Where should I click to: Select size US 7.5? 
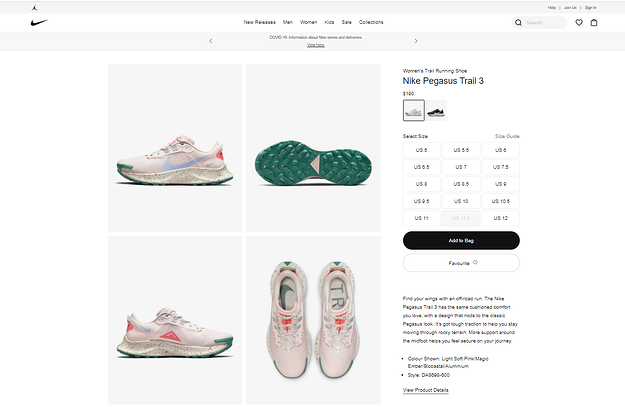501,167
